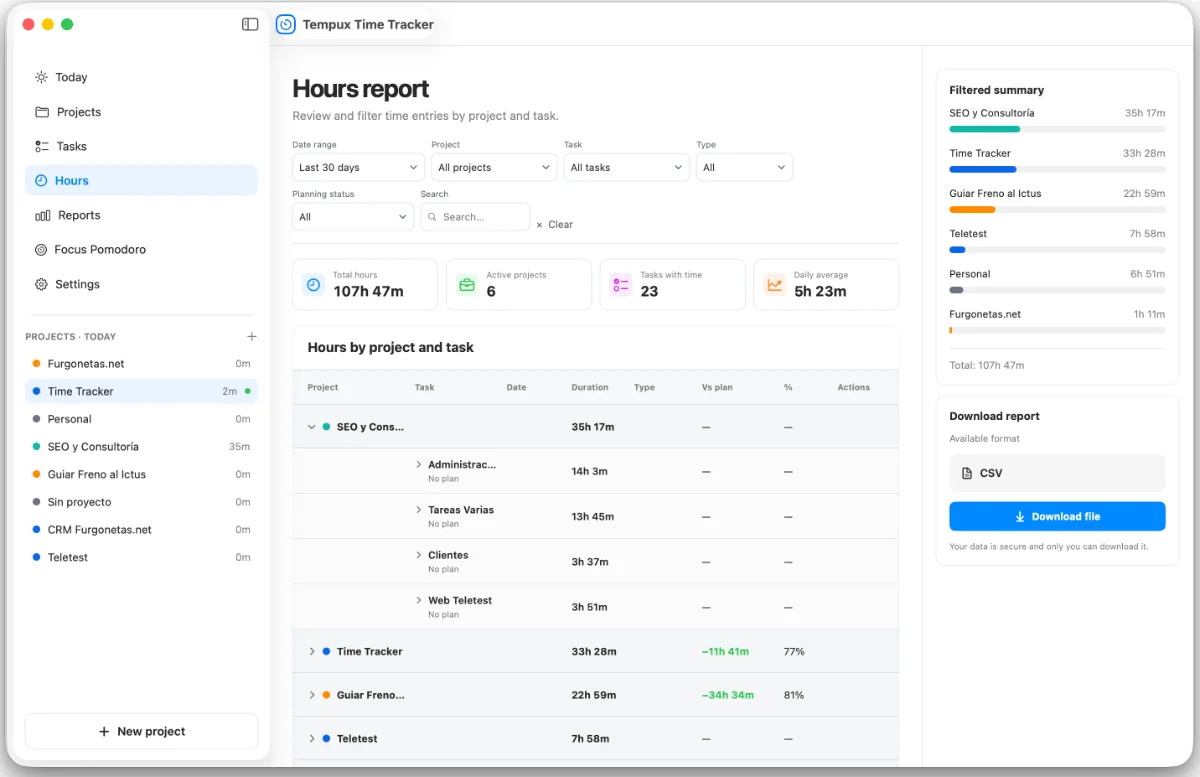The image size is (1200, 777).
Task: Select Time Tracker in the sidebar projects list
Action: [x=141, y=392]
